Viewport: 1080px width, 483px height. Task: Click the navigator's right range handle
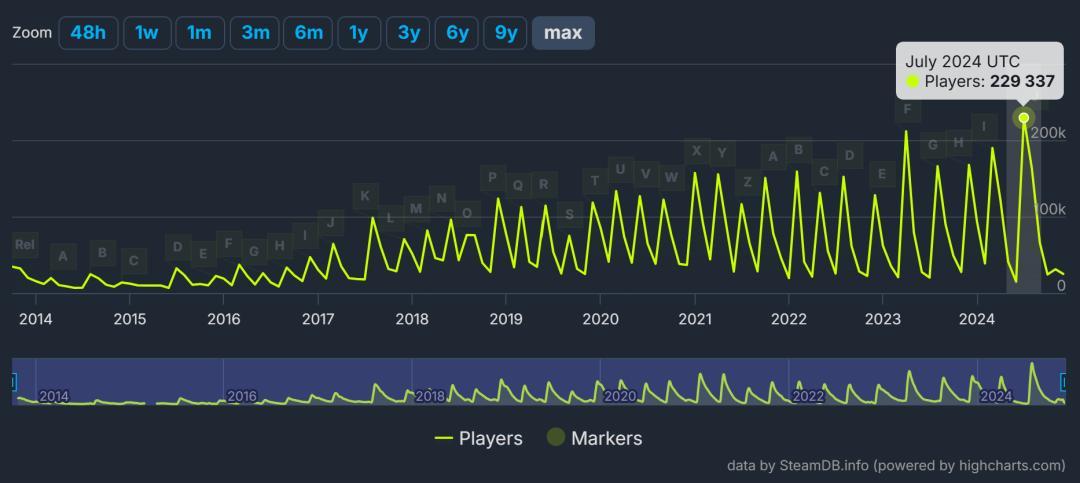(1064, 382)
